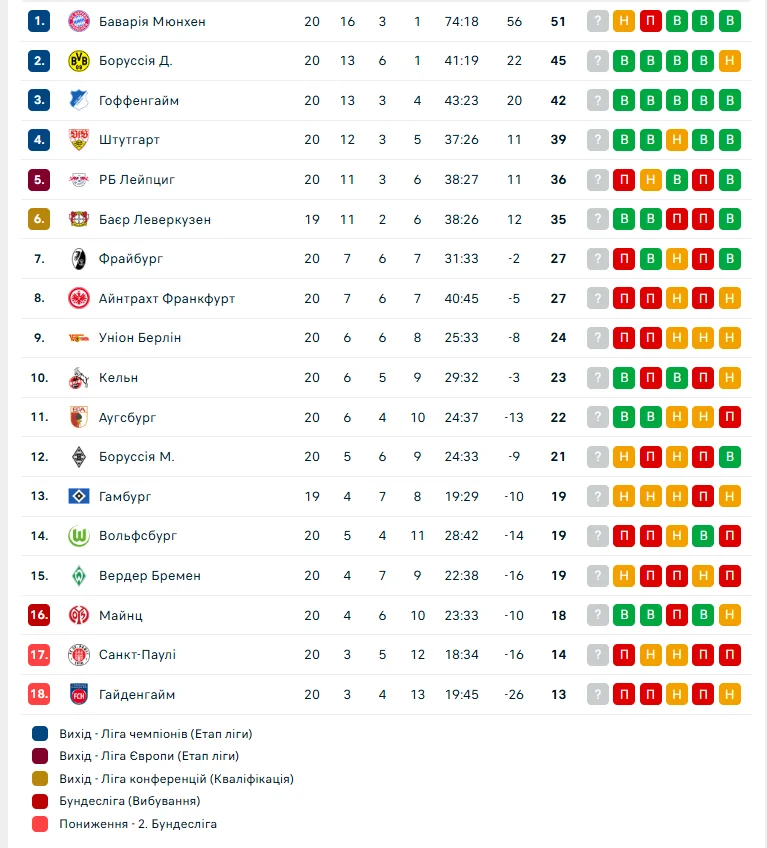This screenshot has width=767, height=848.
Task: Click gray question-mark badge in Баварія row
Action: pyautogui.click(x=598, y=21)
